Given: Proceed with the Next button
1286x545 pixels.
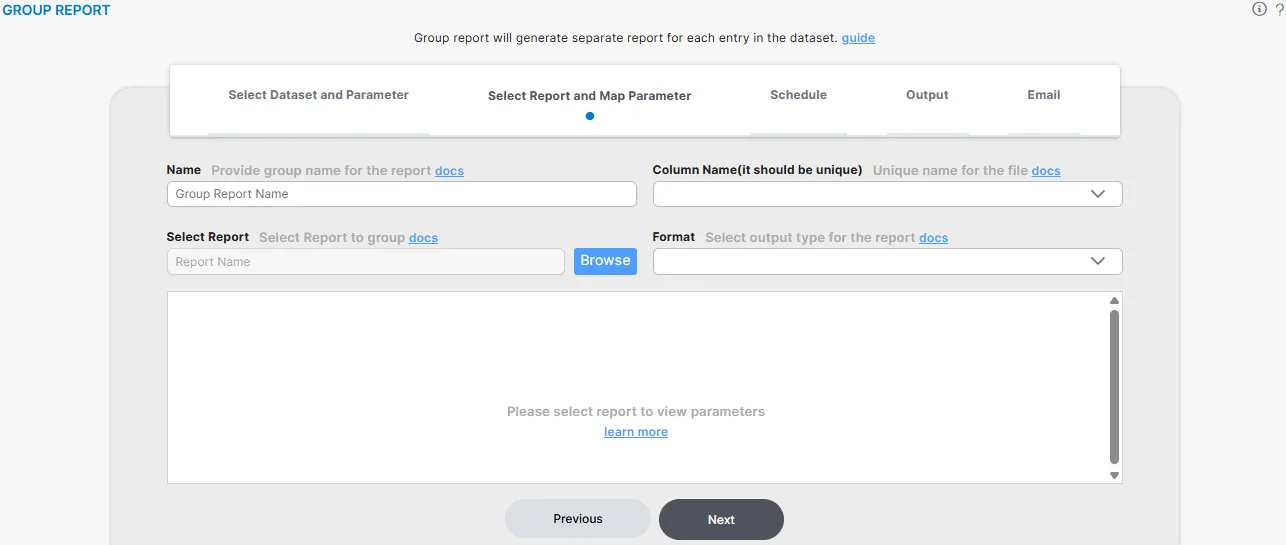Looking at the screenshot, I should (721, 520).
